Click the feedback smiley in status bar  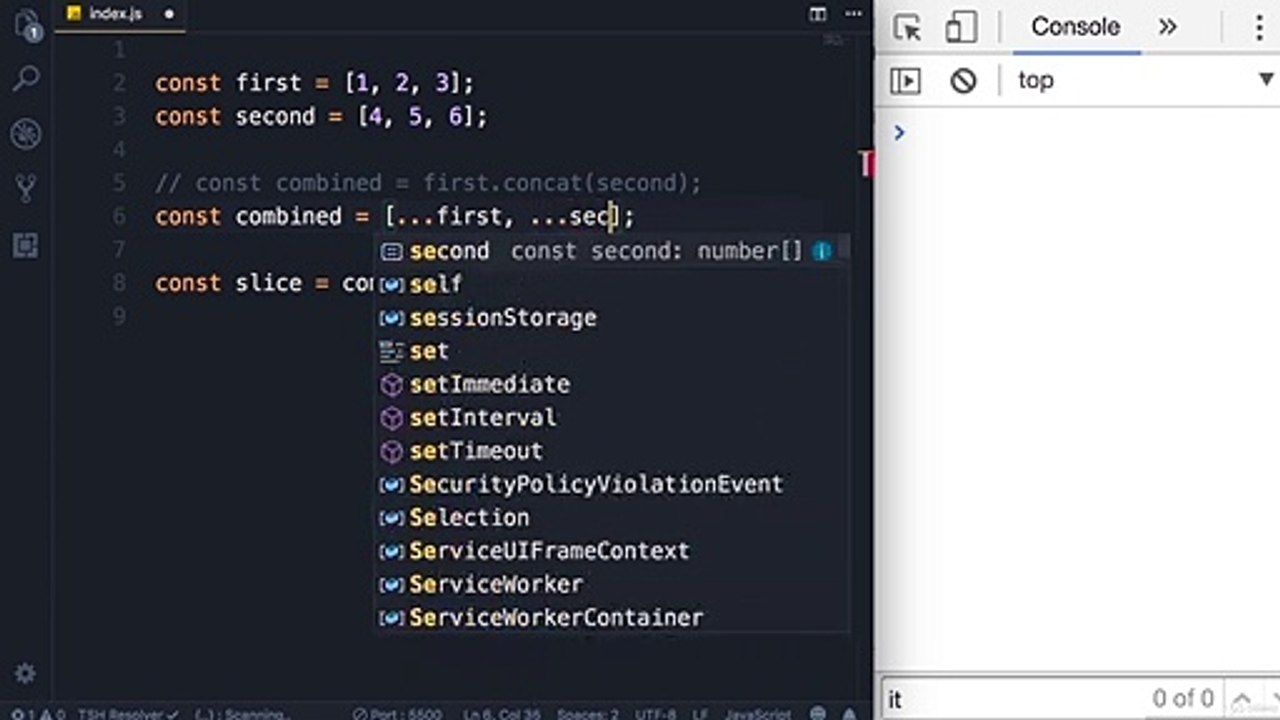pos(818,714)
